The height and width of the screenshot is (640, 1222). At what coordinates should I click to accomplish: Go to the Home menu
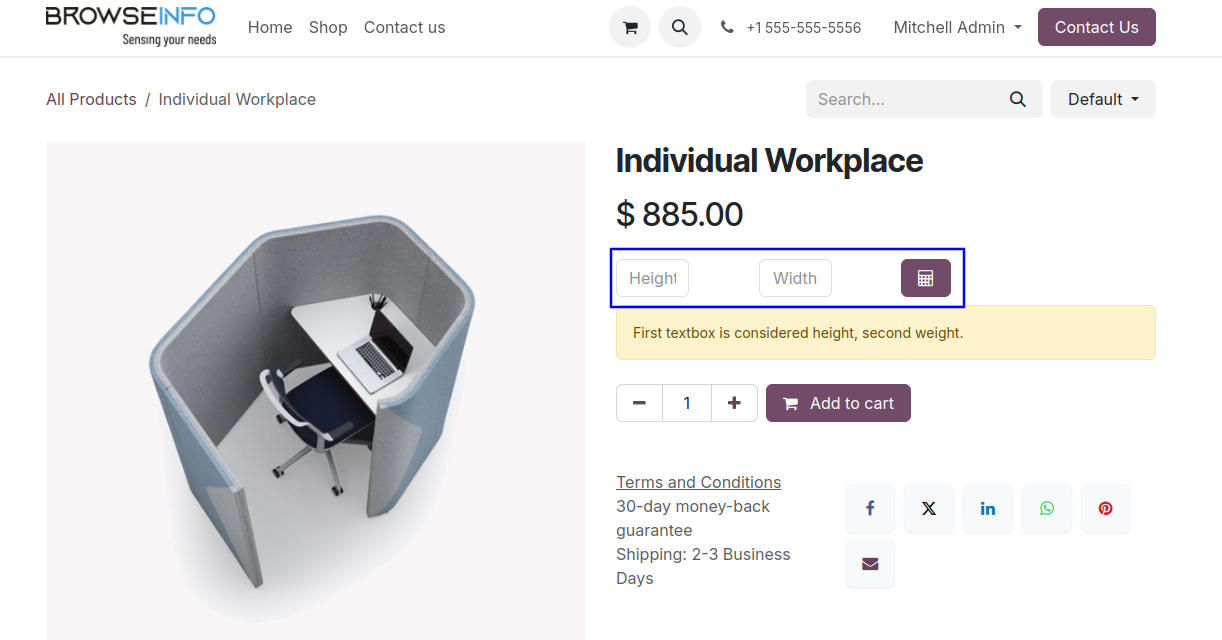[270, 27]
